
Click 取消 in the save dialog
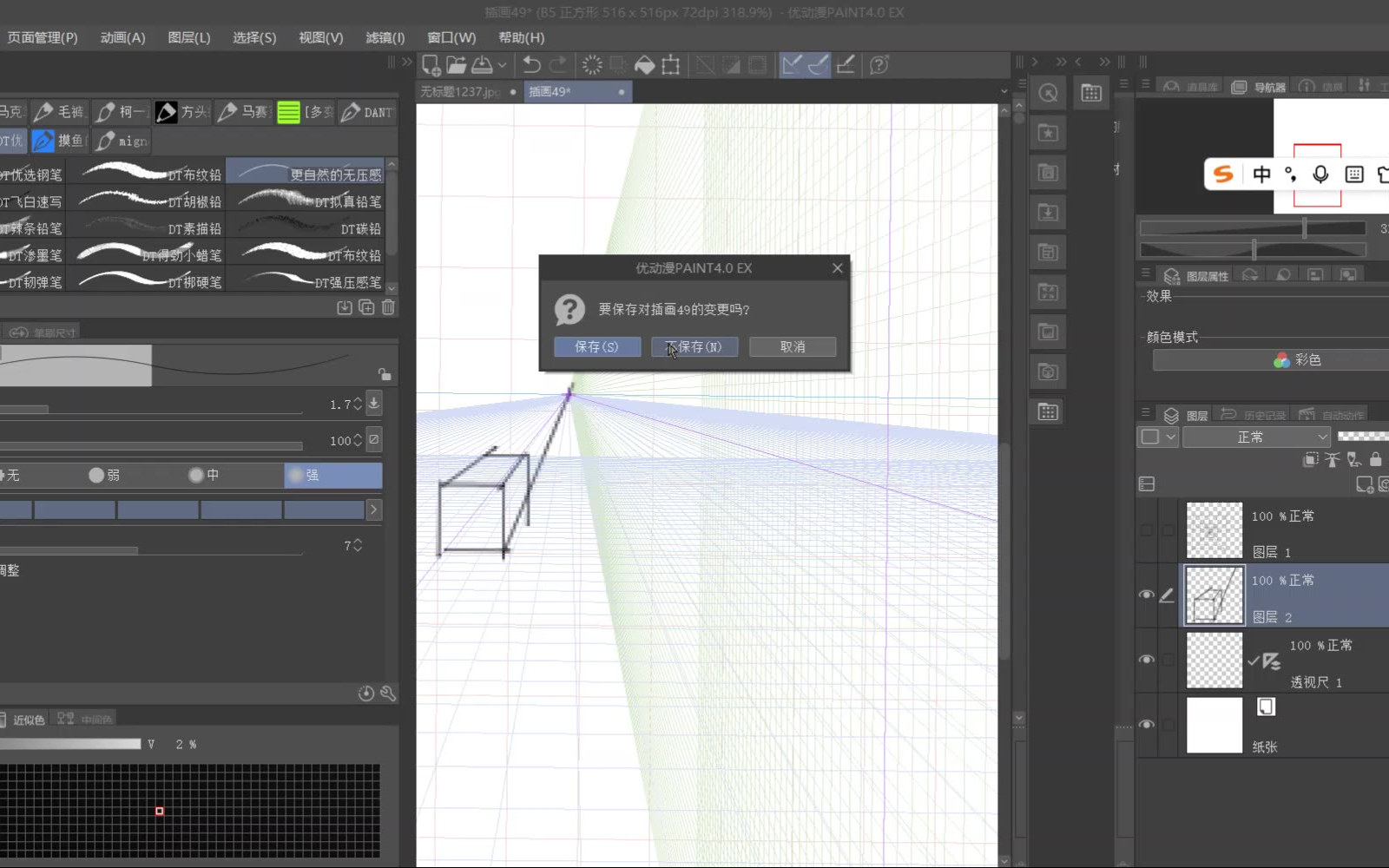[793, 347]
